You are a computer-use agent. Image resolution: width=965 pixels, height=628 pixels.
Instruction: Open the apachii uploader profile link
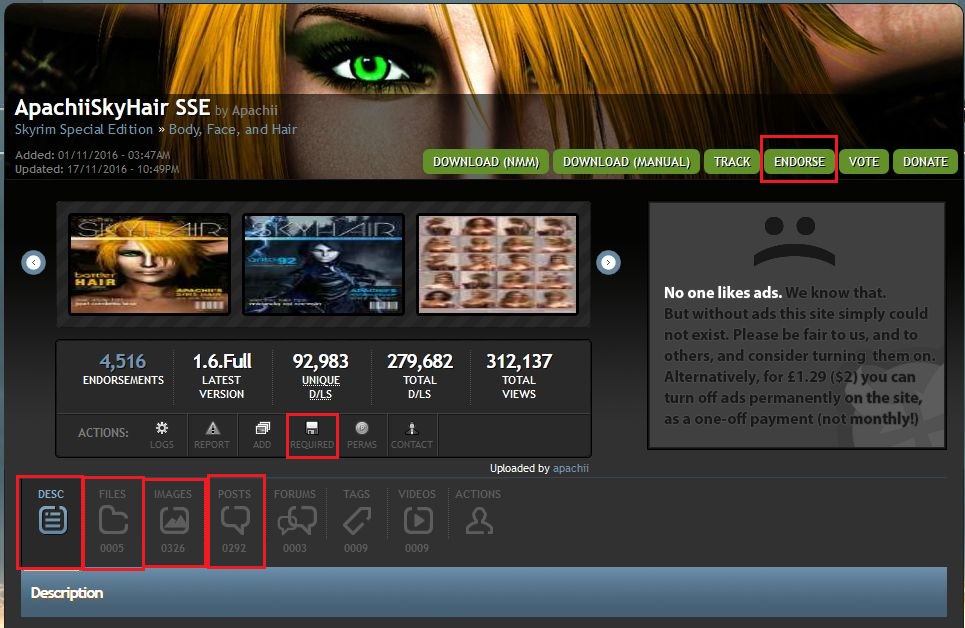tap(571, 468)
